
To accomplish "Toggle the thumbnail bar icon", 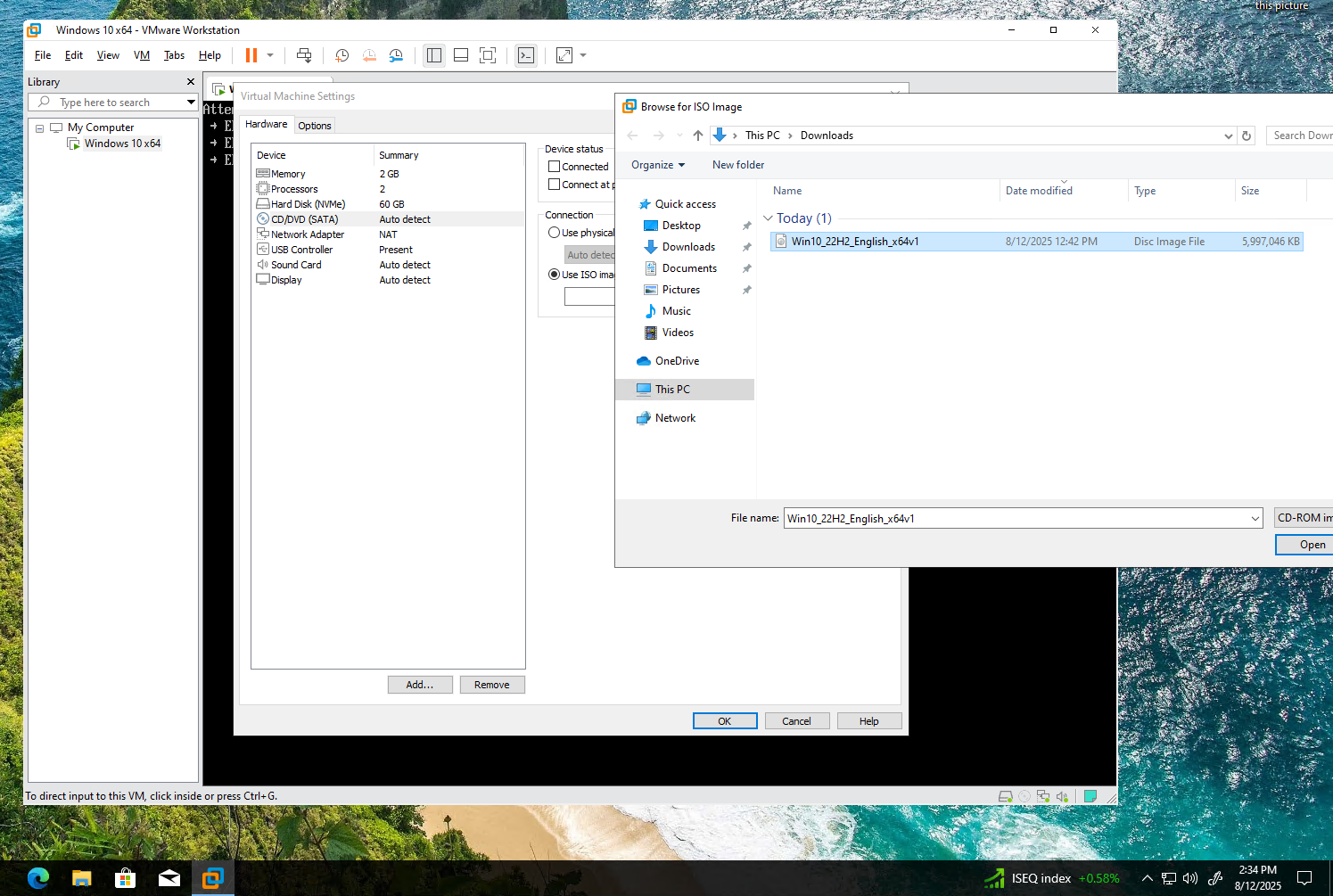I will click(461, 55).
